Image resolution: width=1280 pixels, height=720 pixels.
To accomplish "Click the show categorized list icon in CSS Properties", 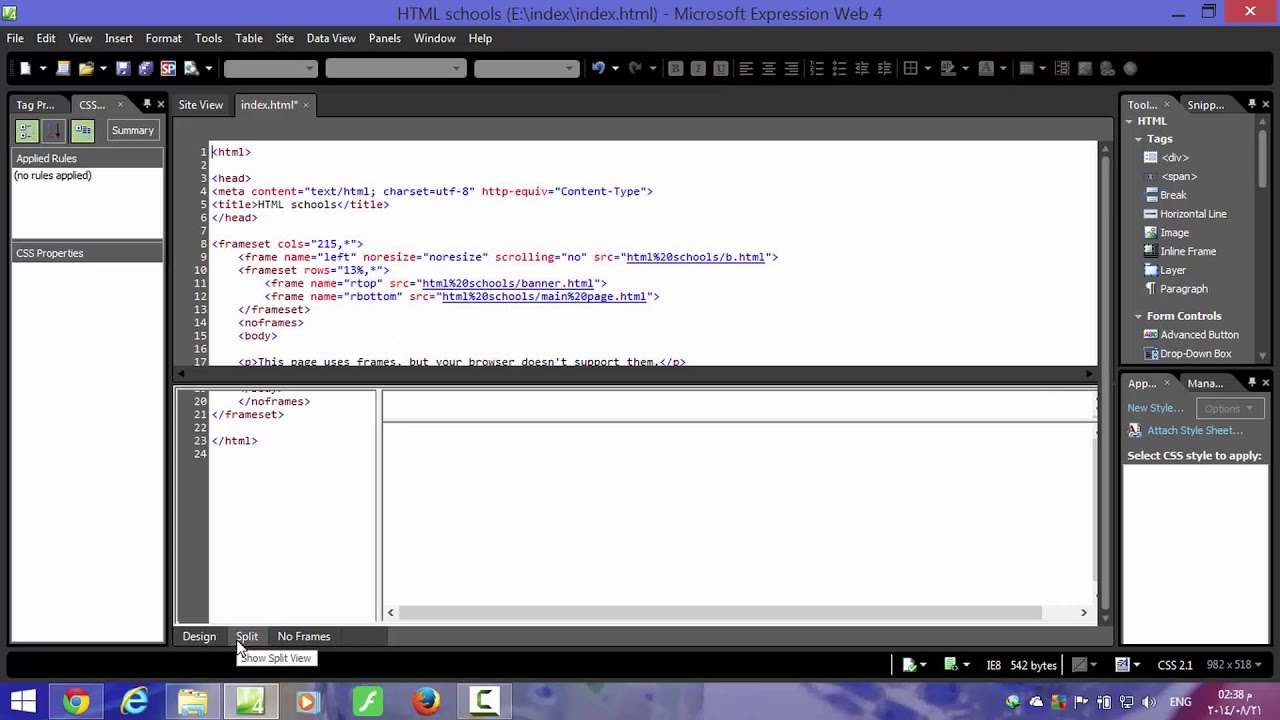I will tap(27, 130).
